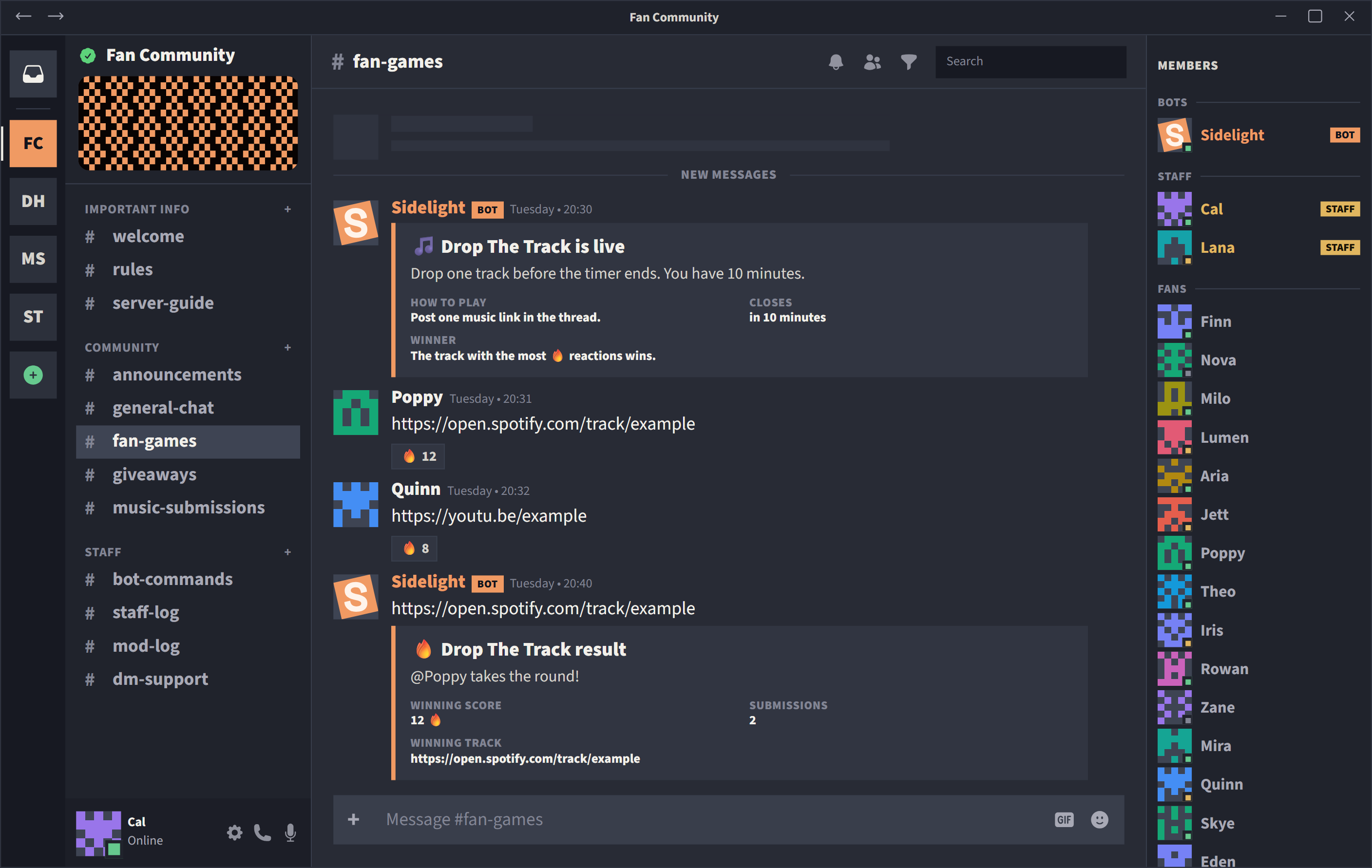The width and height of the screenshot is (1372, 868).
Task: Click the verified badge next to Fan Community
Action: pyautogui.click(x=88, y=55)
